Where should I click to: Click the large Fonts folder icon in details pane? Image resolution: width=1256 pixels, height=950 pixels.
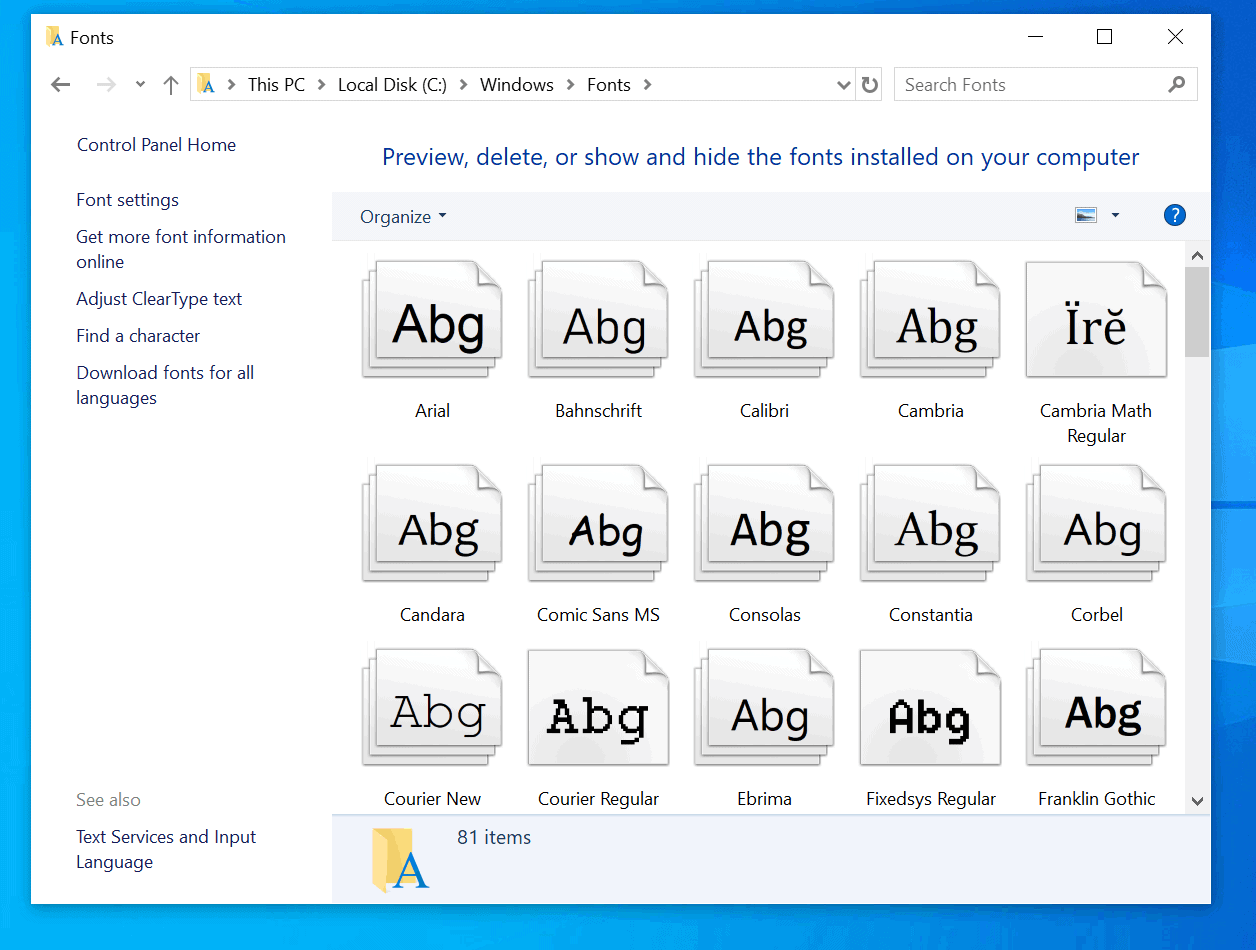[x=400, y=859]
